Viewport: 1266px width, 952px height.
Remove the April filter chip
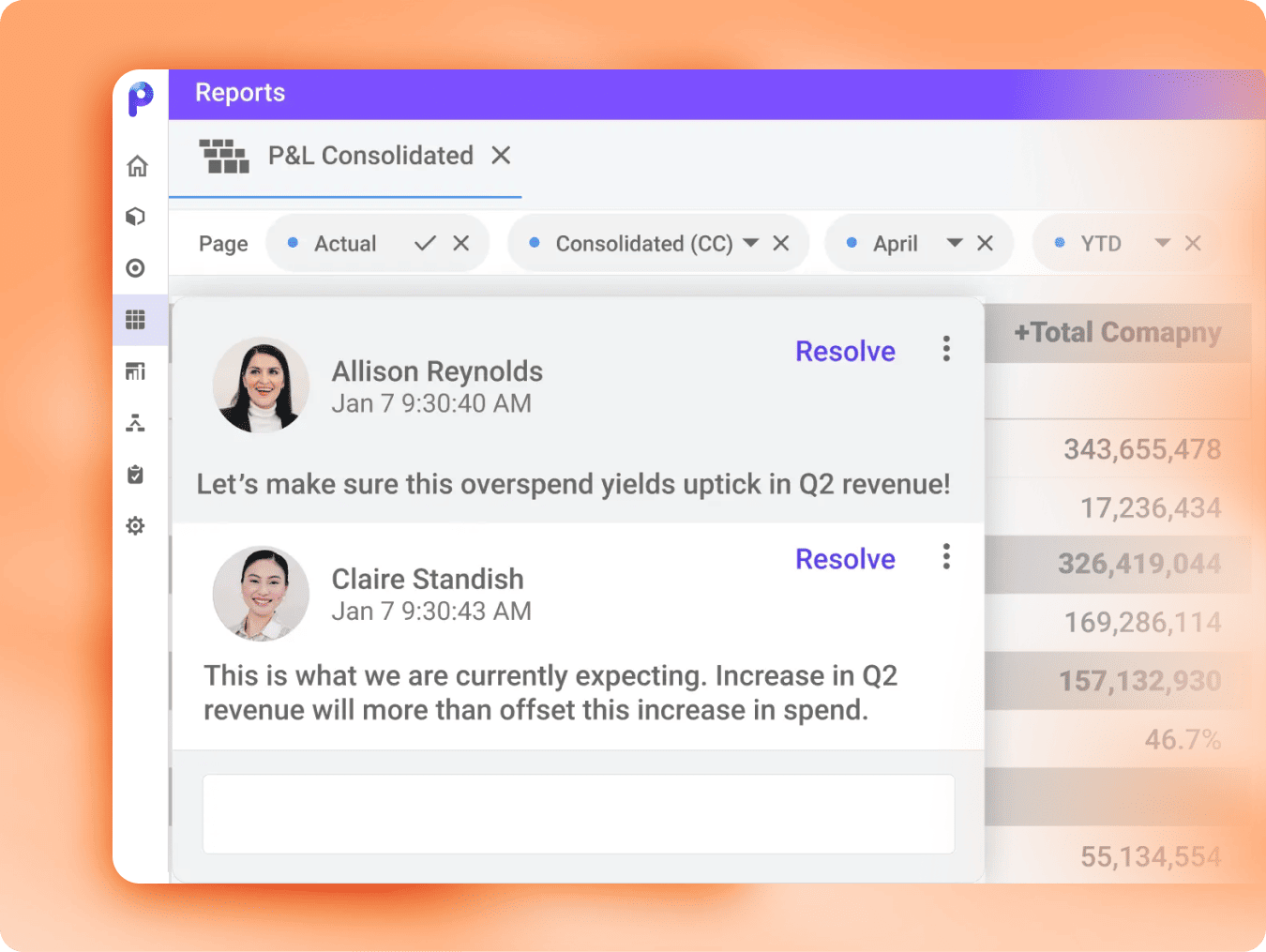[985, 243]
